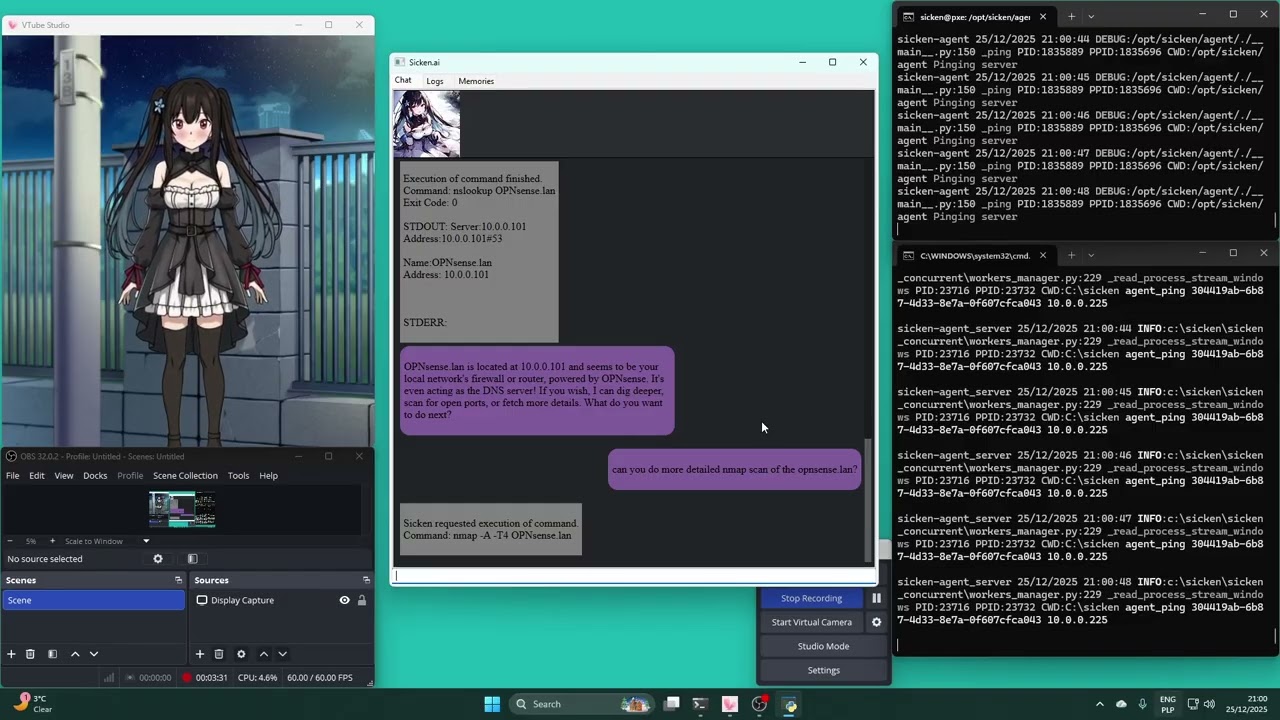Open the OBS File menu
This screenshot has height=720, width=1280.
[x=12, y=476]
